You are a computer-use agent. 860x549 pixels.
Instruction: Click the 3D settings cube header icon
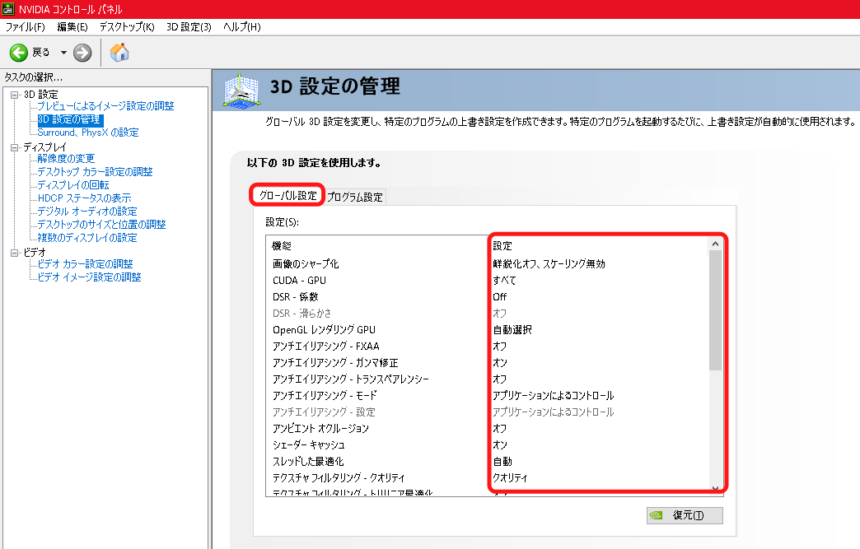[x=241, y=90]
